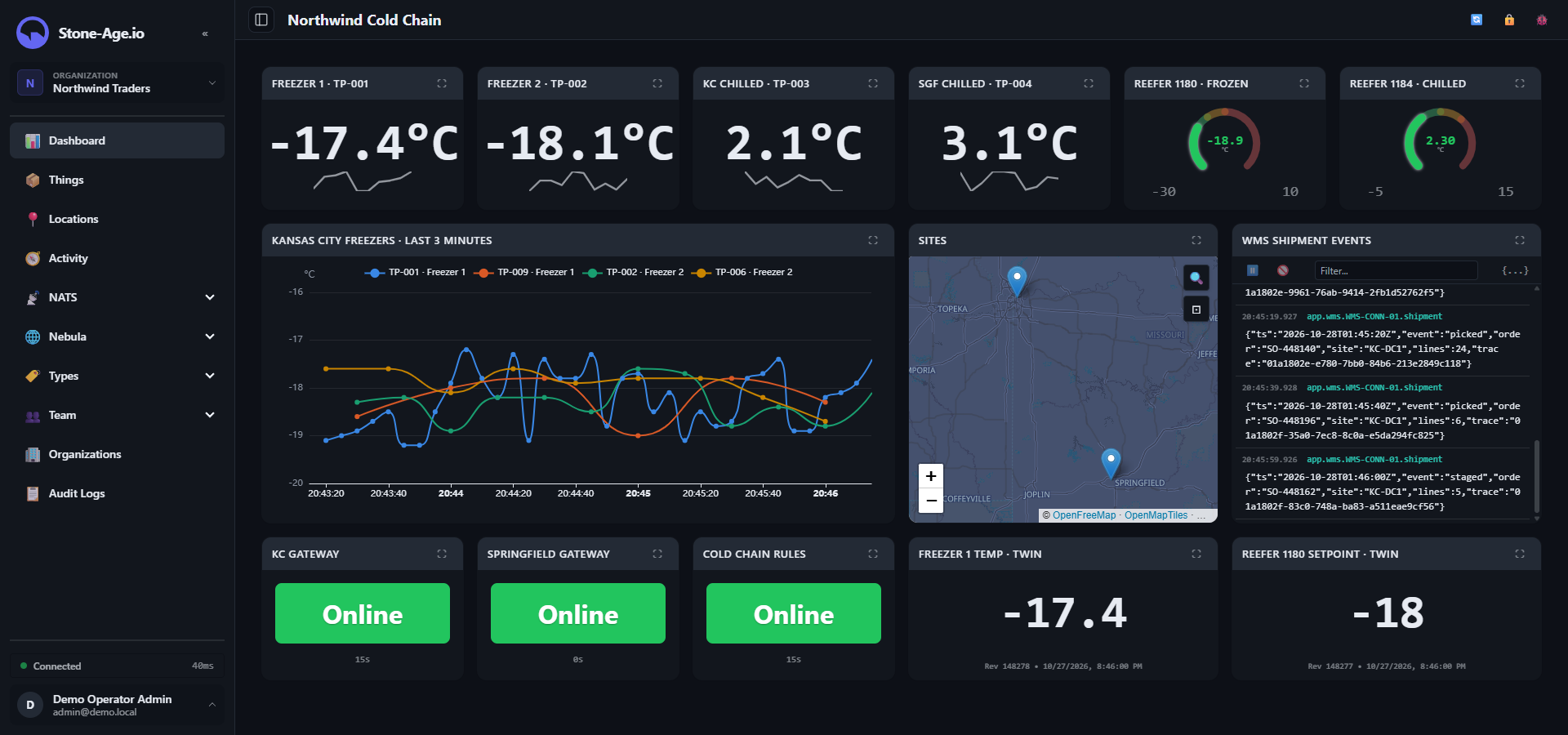Image resolution: width=1568 pixels, height=735 pixels.
Task: Expand the Reefer 1180 · Frozen widget fullscreen
Action: [1304, 83]
